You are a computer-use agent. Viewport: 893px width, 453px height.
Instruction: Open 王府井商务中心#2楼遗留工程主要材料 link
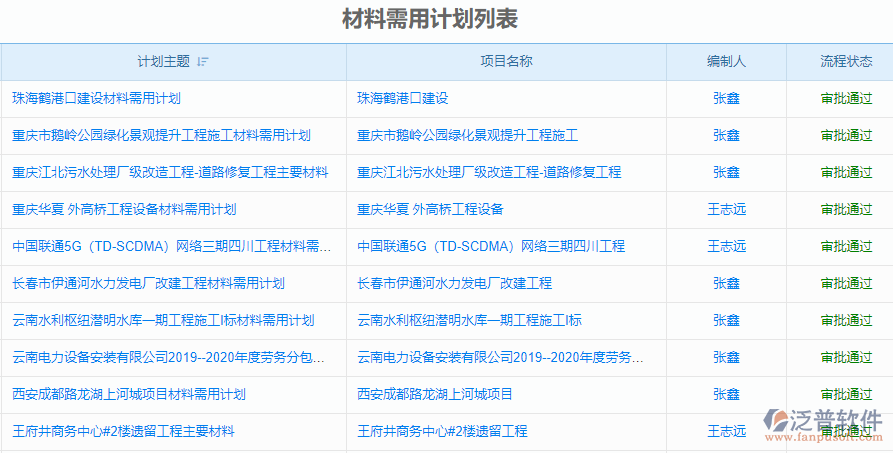click(x=123, y=431)
